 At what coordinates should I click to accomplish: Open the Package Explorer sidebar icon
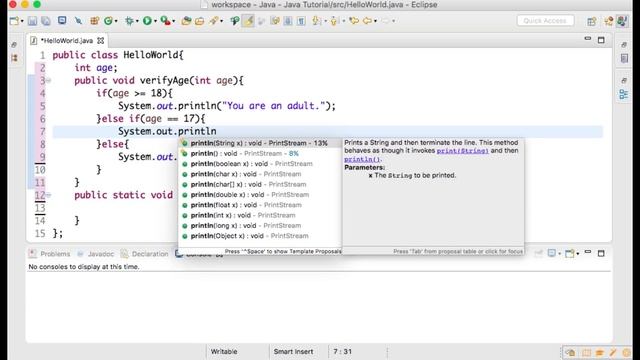[x=15, y=58]
